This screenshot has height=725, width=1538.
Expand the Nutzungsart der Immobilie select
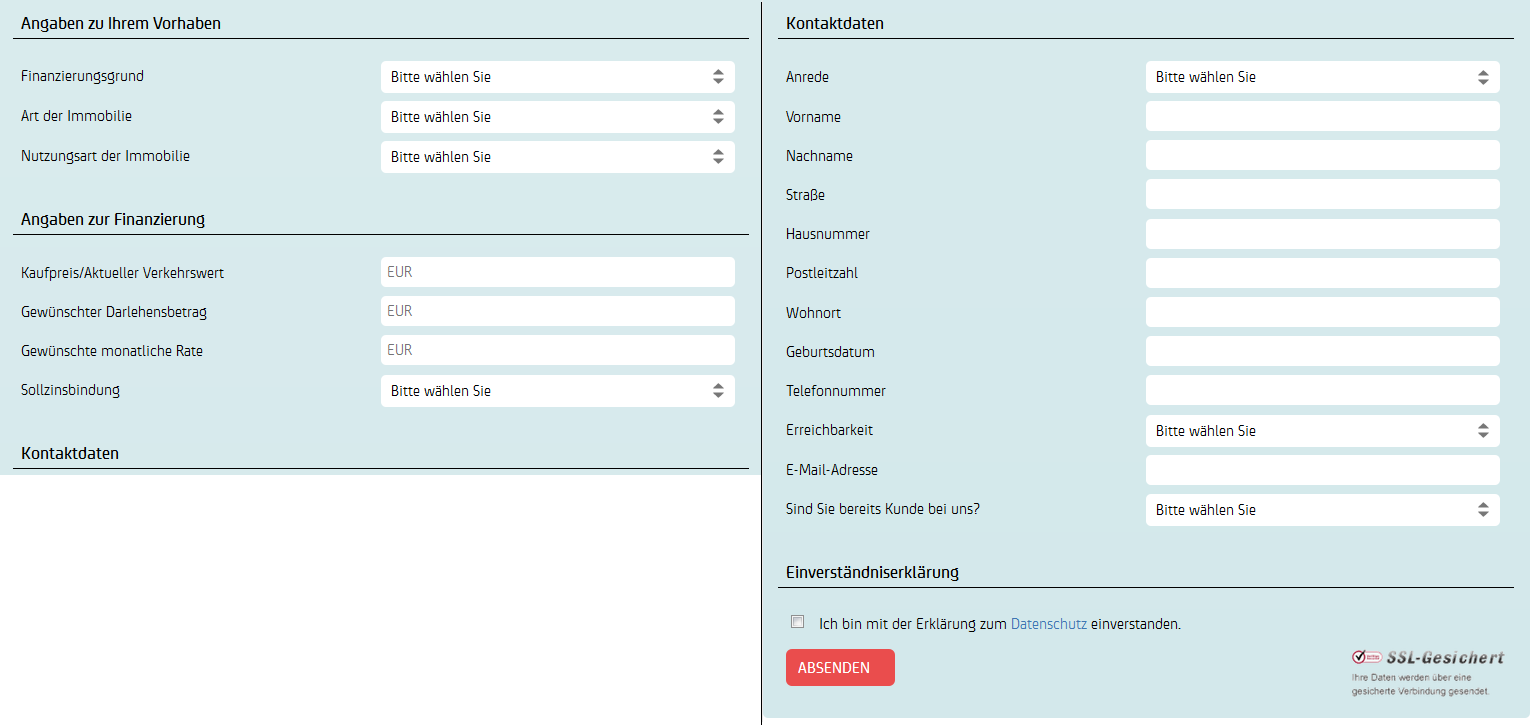coord(557,157)
